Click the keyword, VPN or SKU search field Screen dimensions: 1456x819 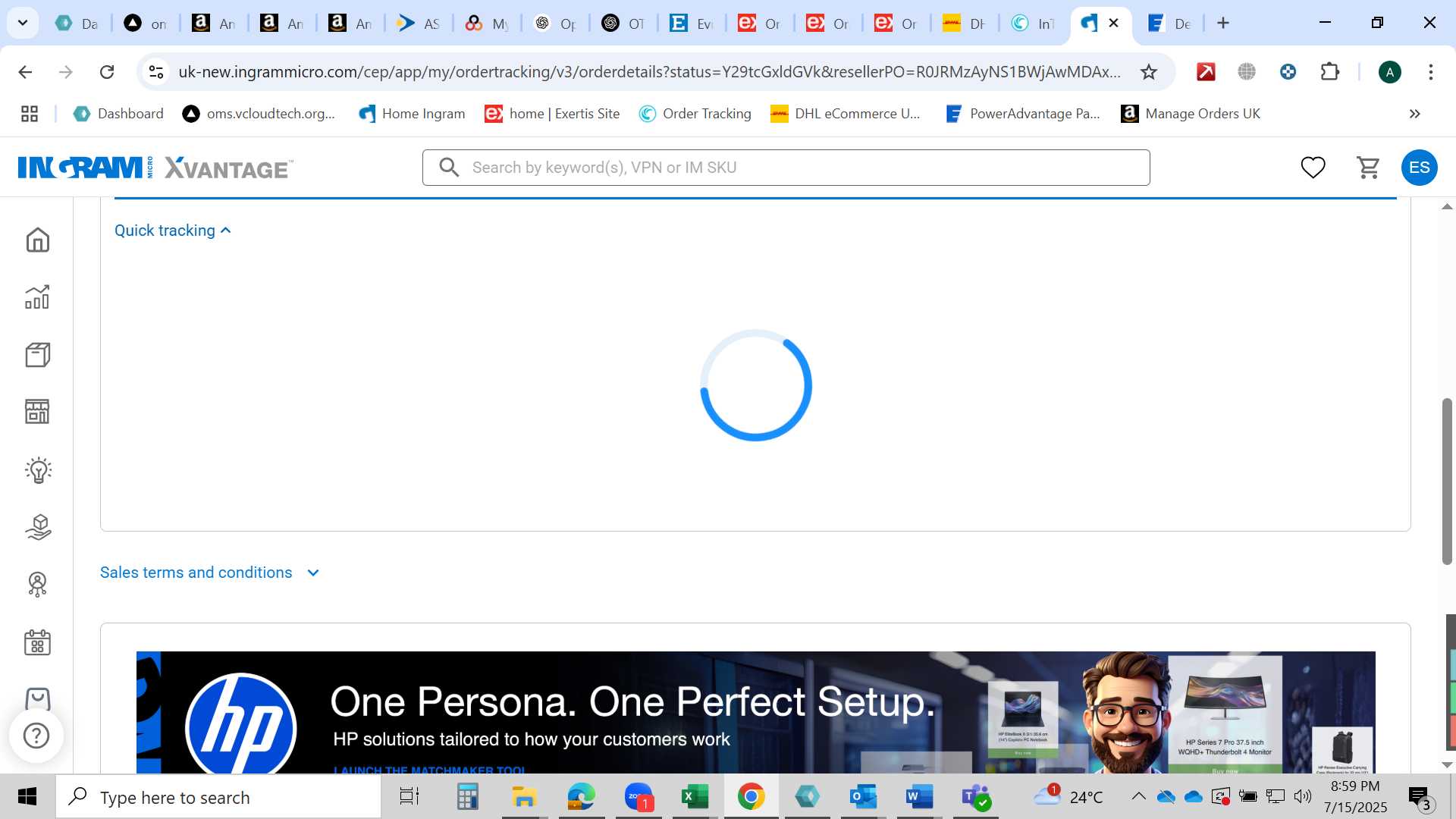point(786,168)
